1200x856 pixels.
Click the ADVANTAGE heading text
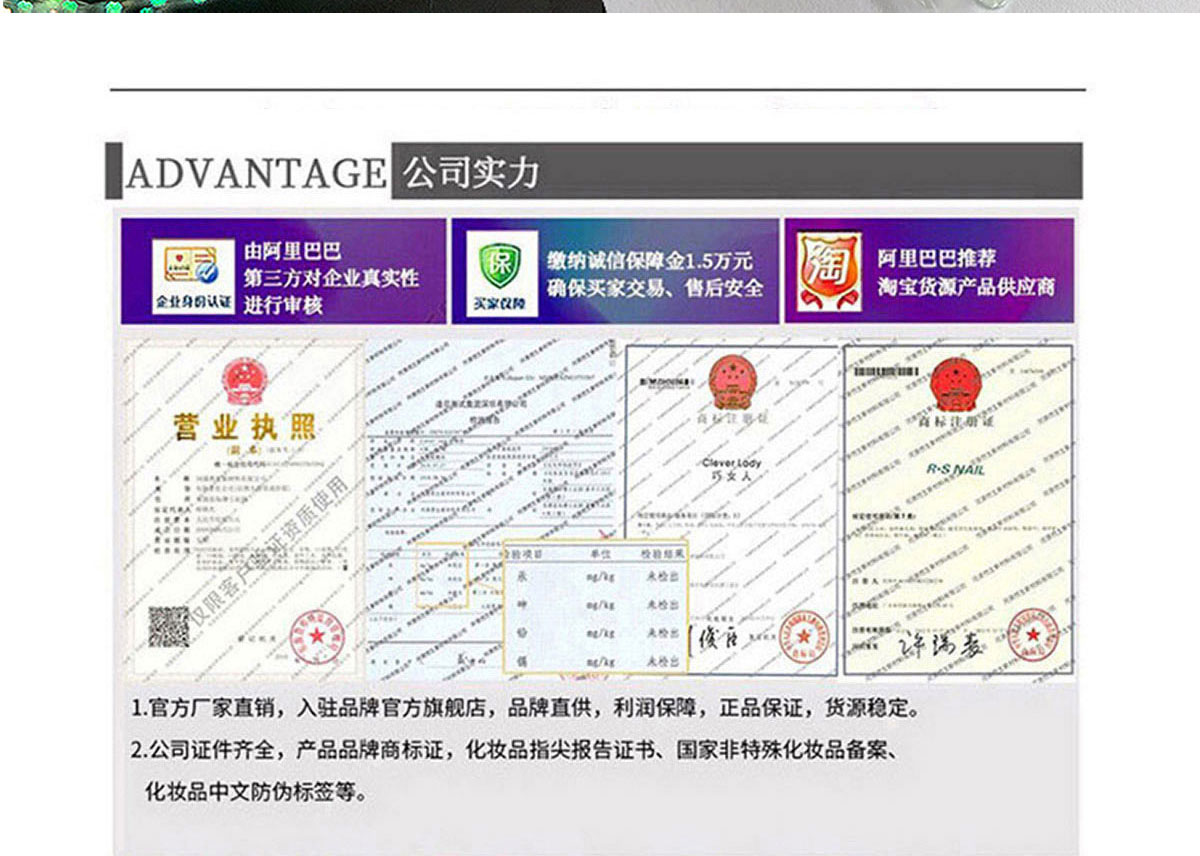(256, 172)
